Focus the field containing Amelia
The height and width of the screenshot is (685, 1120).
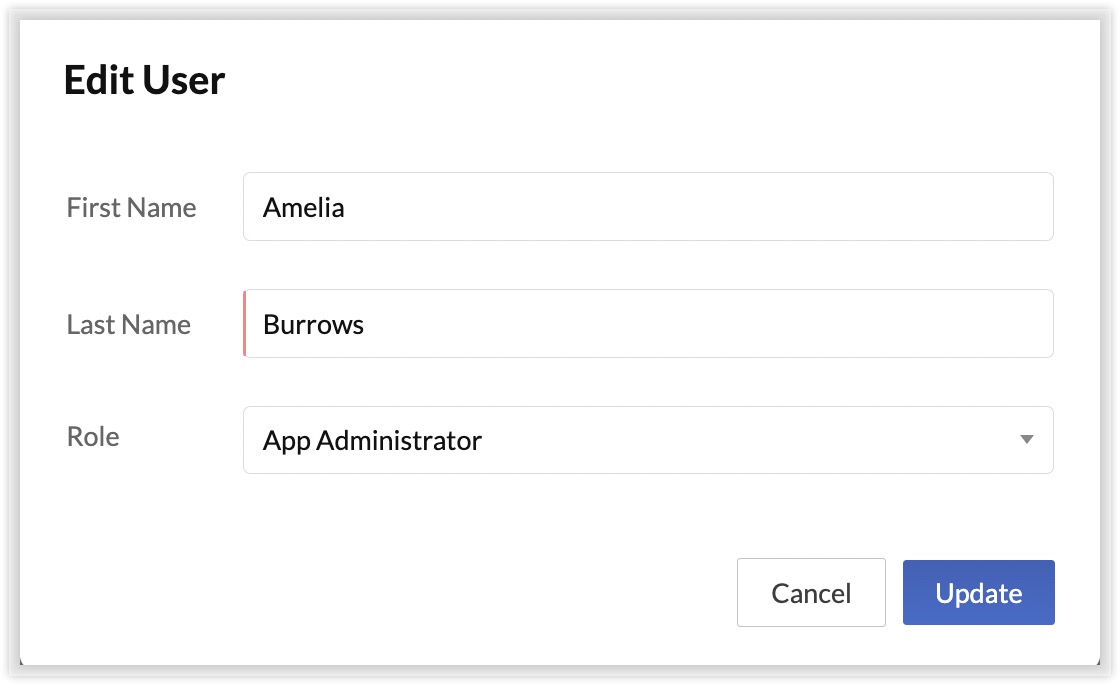[x=648, y=207]
